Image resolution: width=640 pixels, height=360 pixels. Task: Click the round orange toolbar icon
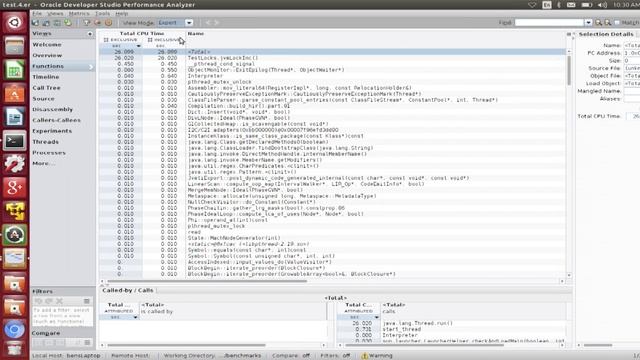[x=109, y=23]
